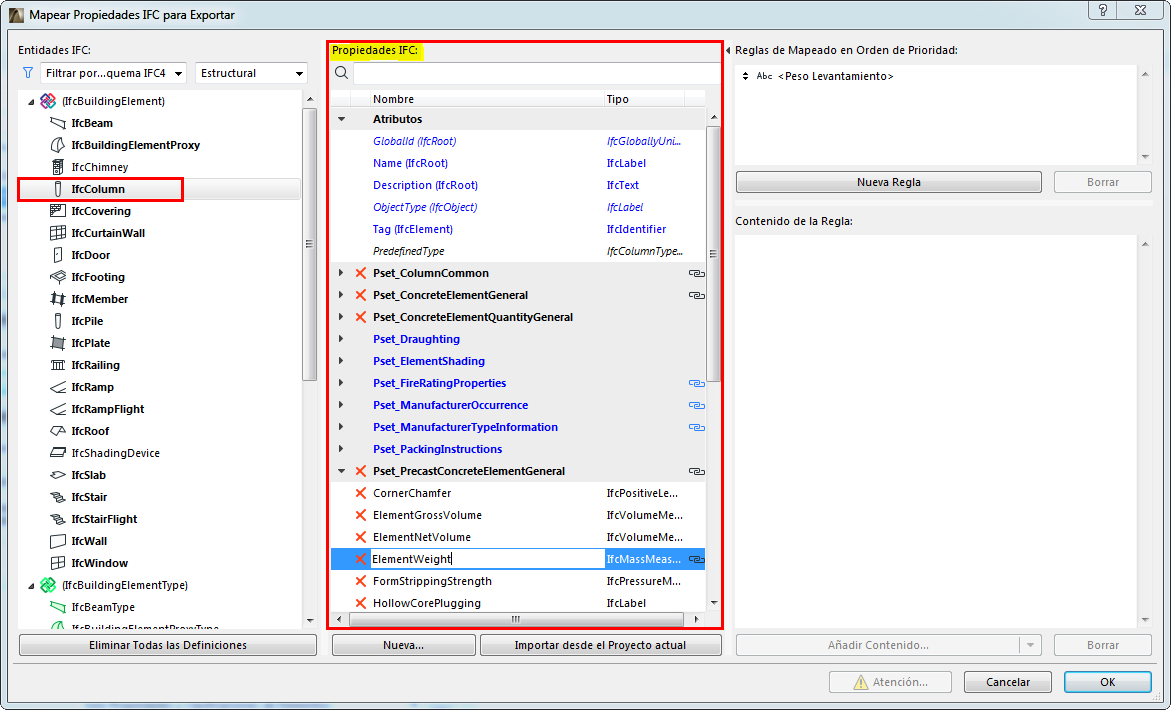Select the PredefinedType attribute row
Viewport: 1171px width, 710px height.
[518, 252]
